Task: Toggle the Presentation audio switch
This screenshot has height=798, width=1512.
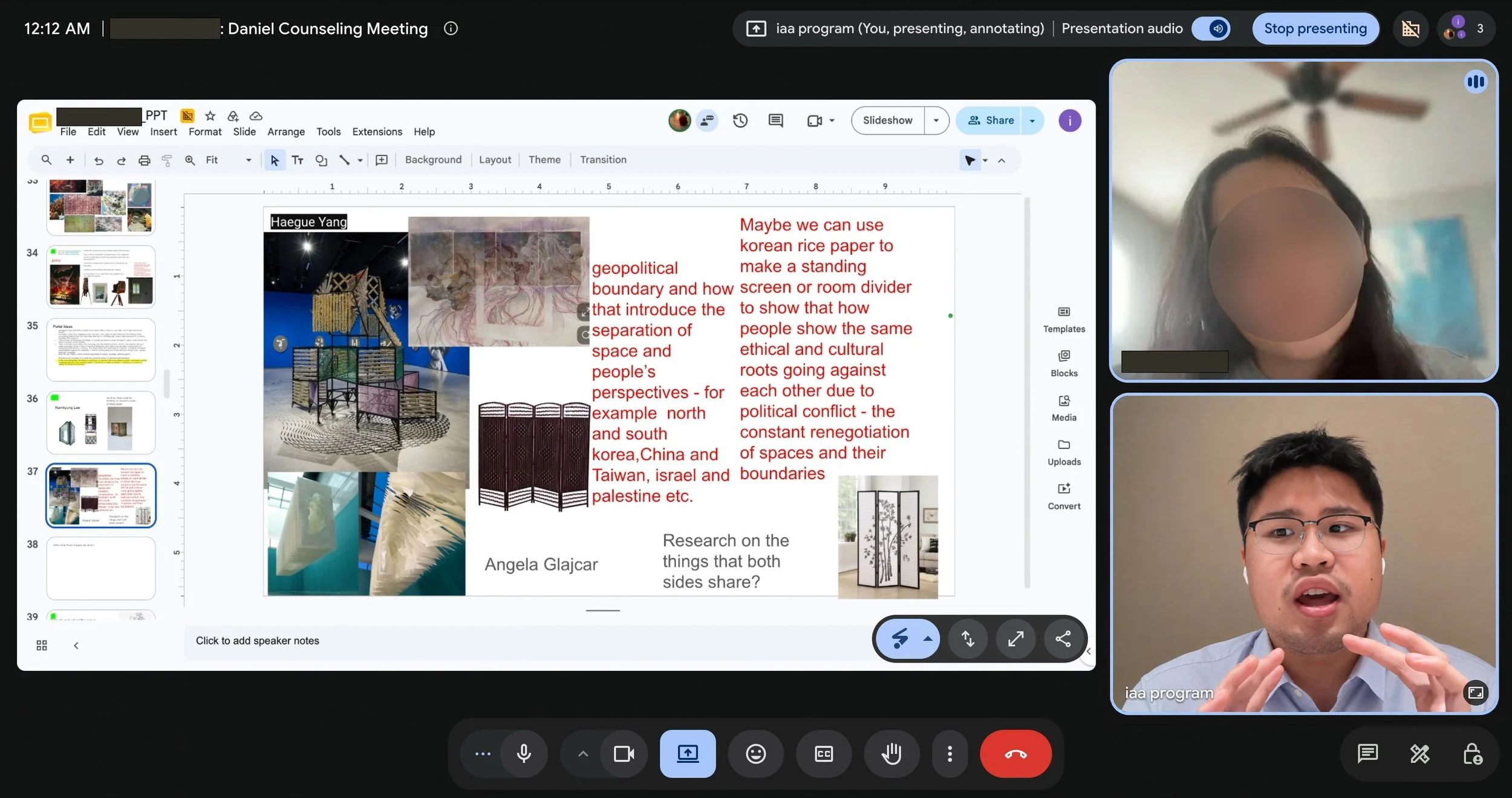Action: [x=1211, y=28]
